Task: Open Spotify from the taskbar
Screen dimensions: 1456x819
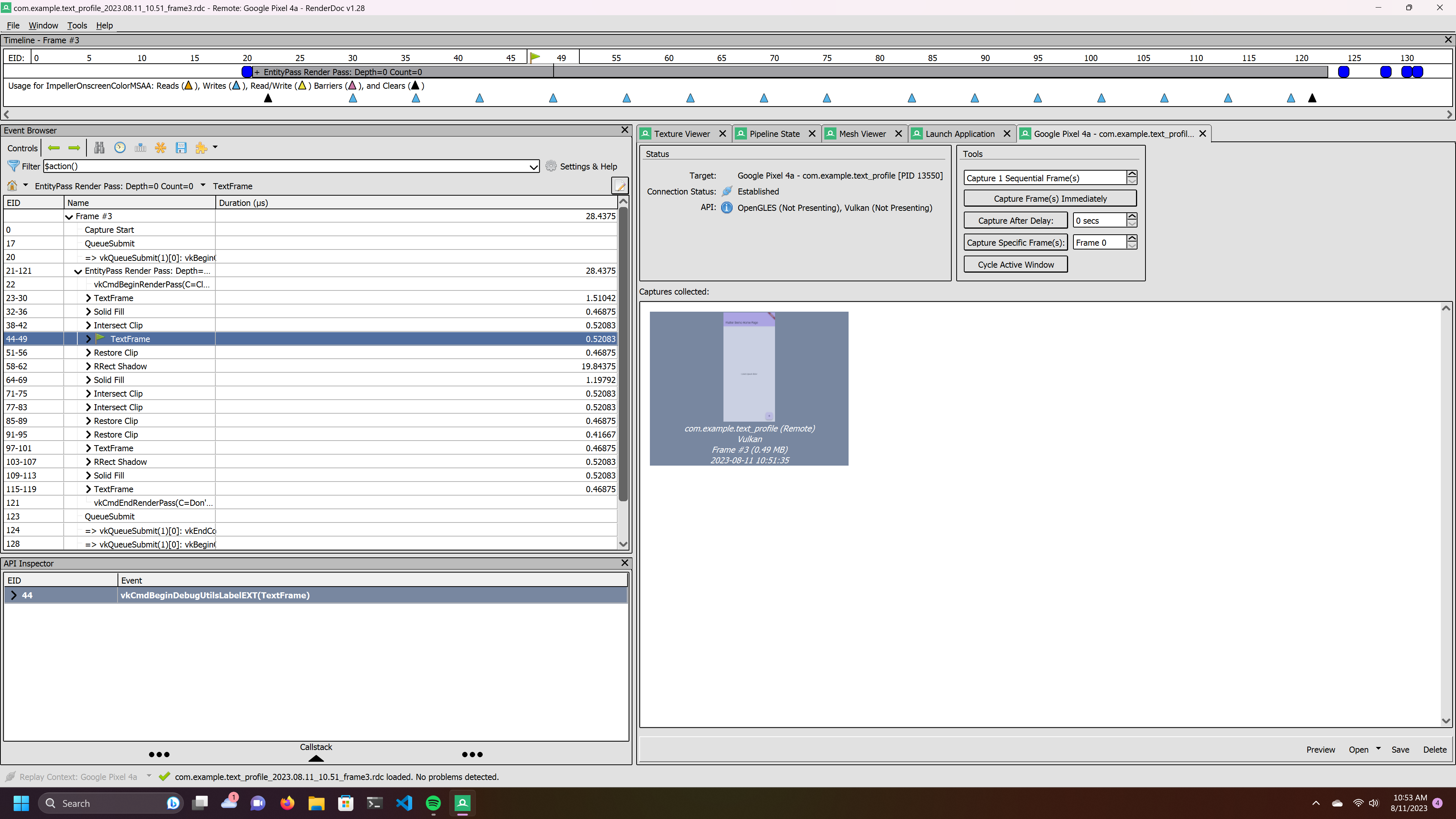Action: tap(433, 803)
